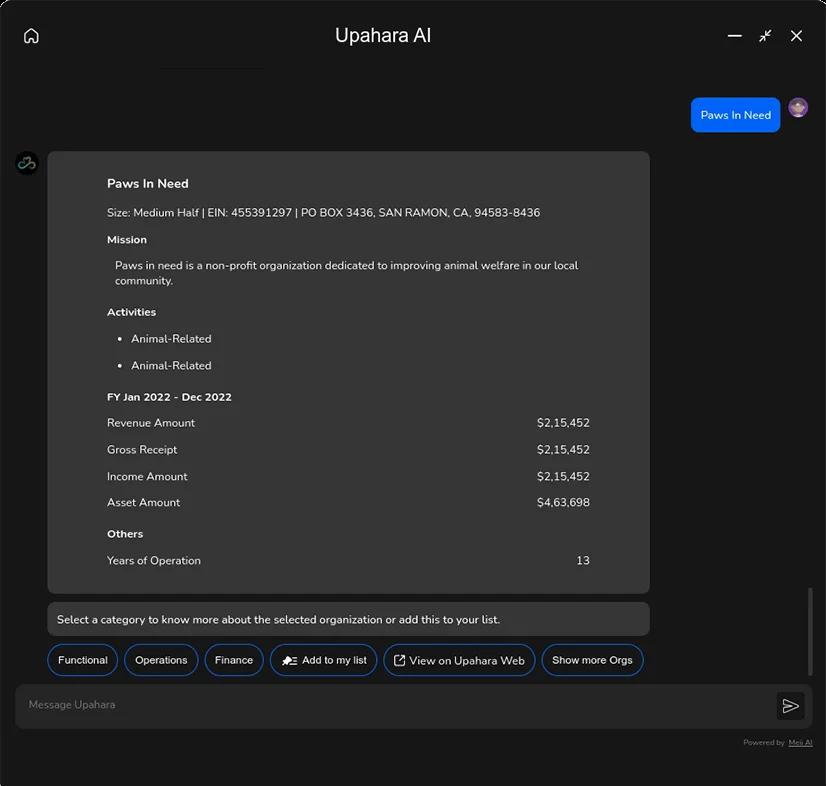Click the Asset Amount value $4,63,698
This screenshot has width=826, height=786.
point(563,503)
